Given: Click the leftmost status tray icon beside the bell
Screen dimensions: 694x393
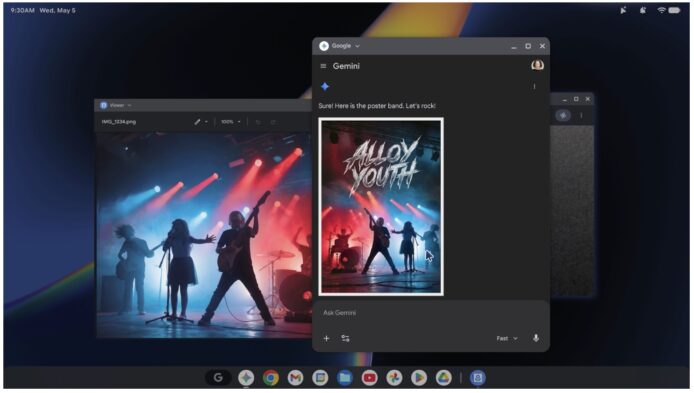Looking at the screenshot, I should pyautogui.click(x=624, y=10).
